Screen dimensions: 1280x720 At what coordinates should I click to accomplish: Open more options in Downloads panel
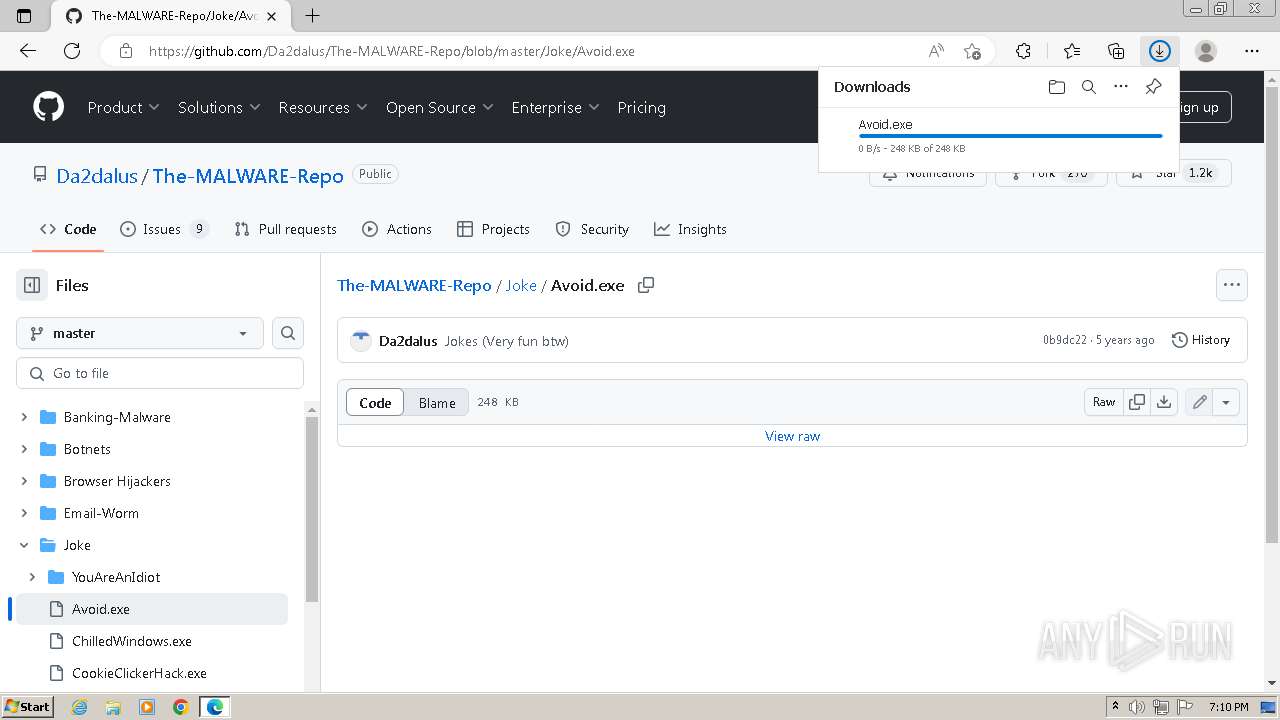coord(1121,87)
